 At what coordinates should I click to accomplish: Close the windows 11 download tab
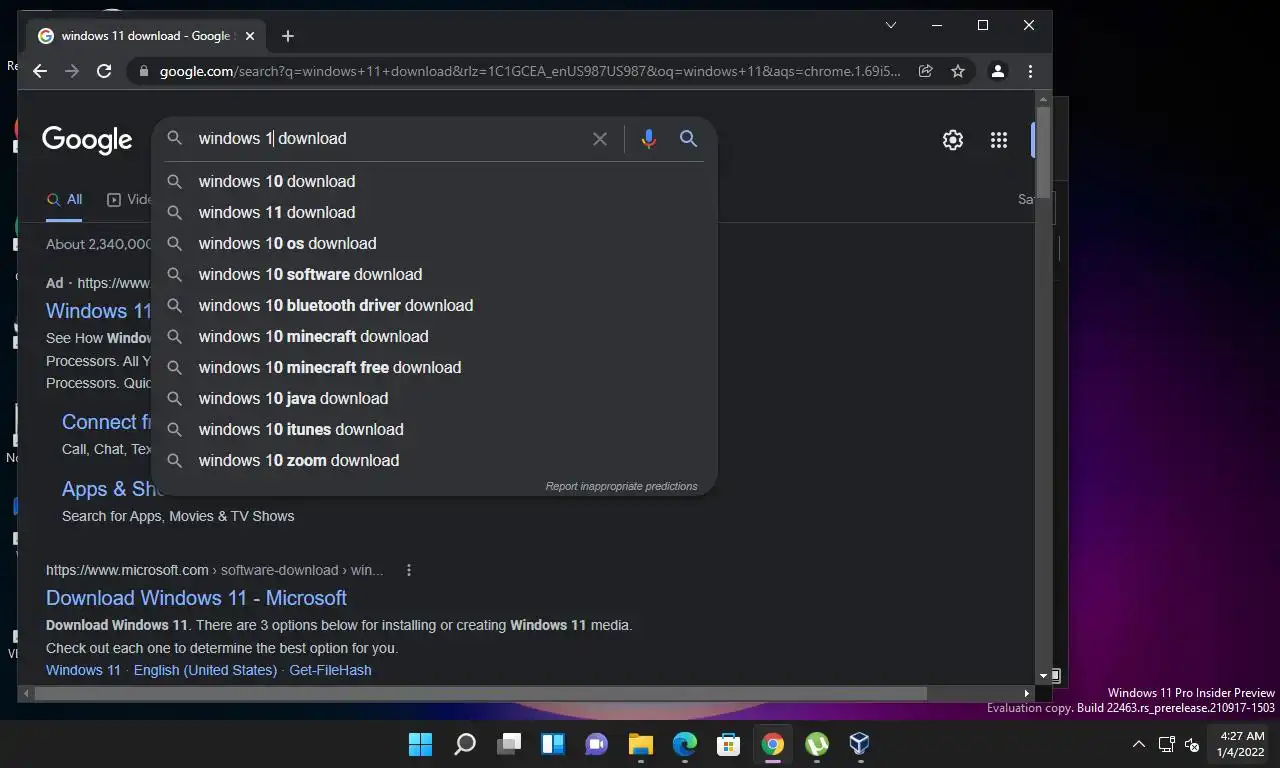250,36
